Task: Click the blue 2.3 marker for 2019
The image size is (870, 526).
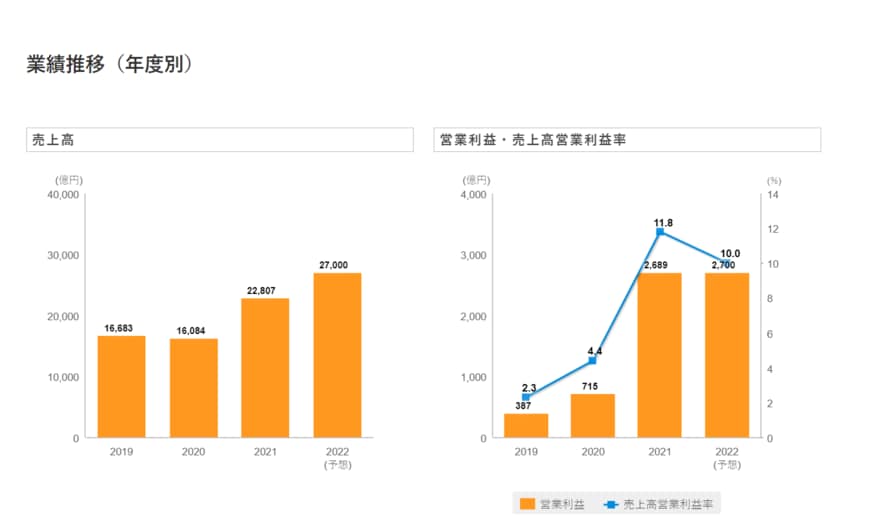Action: tap(526, 397)
